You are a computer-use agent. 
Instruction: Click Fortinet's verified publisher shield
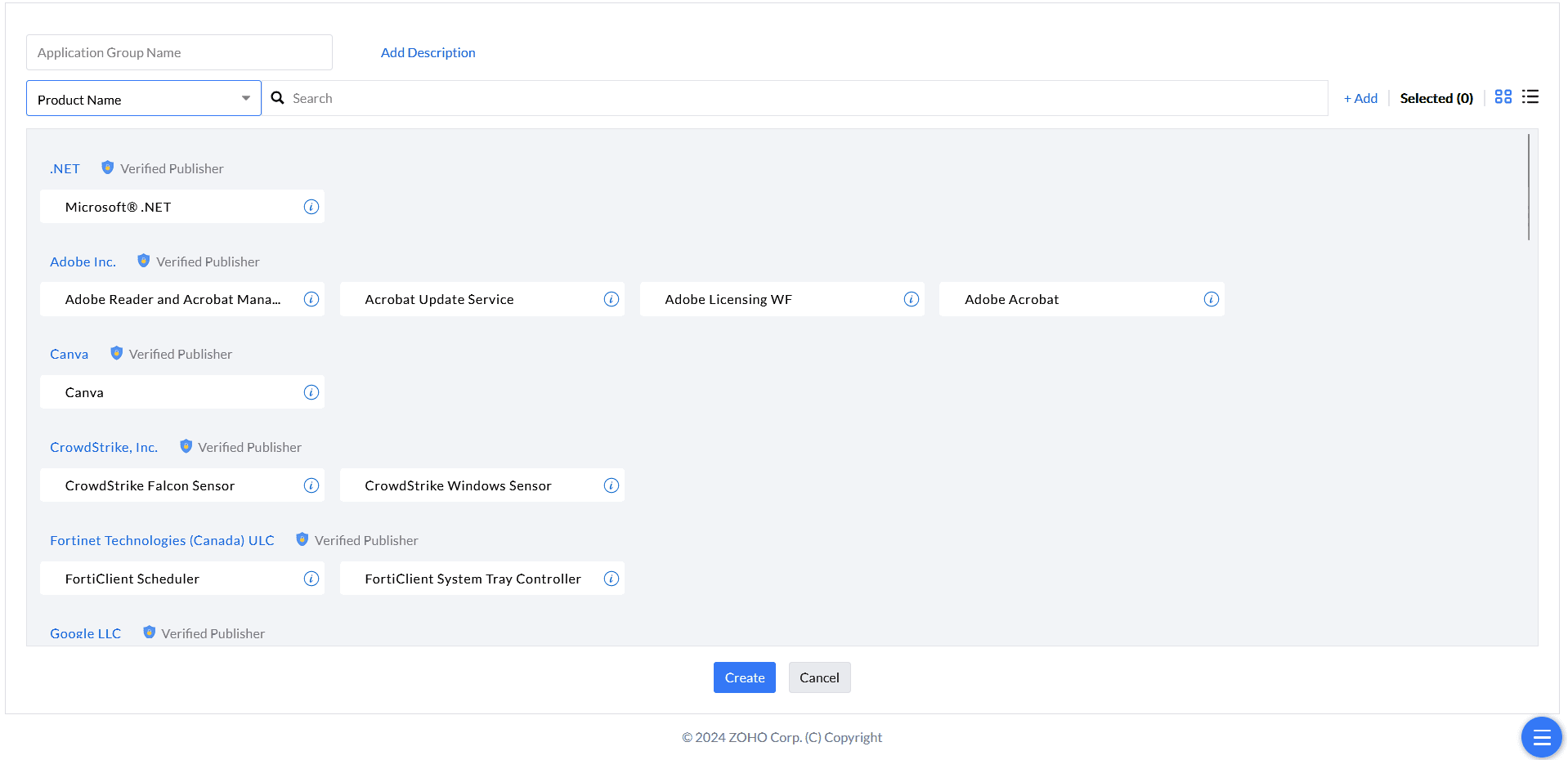302,539
